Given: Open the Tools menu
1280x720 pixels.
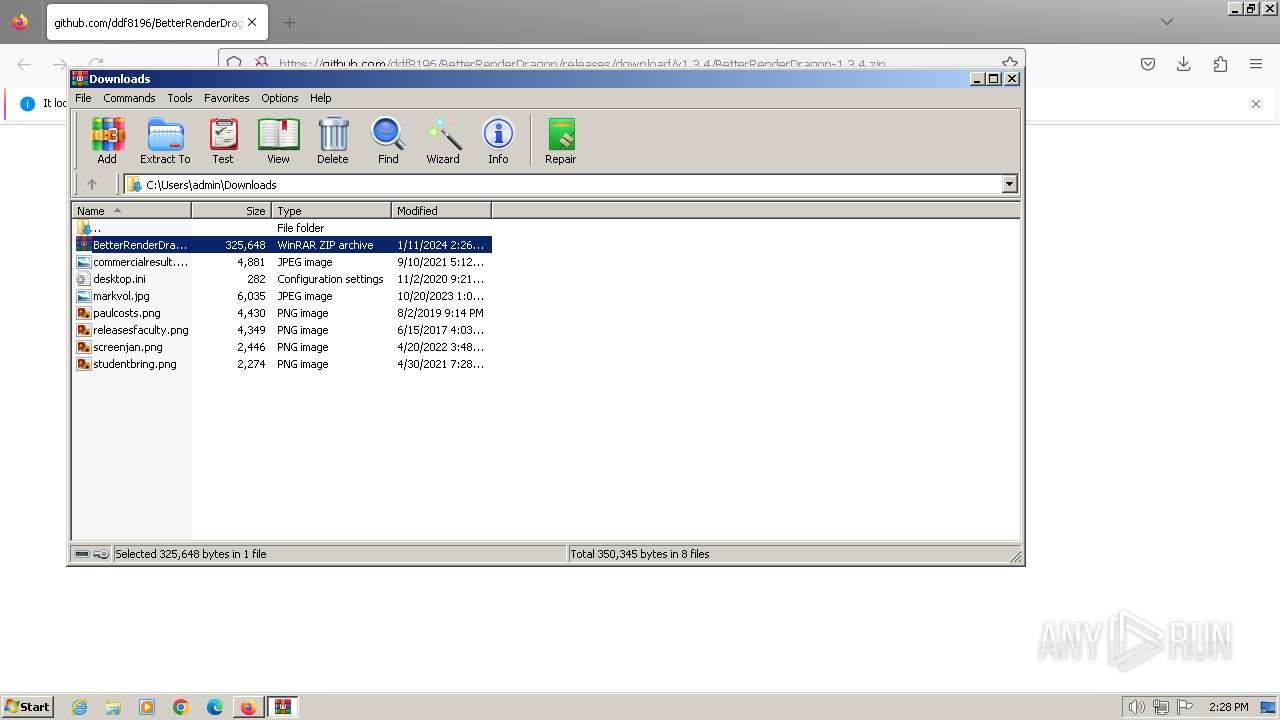Looking at the screenshot, I should [180, 98].
